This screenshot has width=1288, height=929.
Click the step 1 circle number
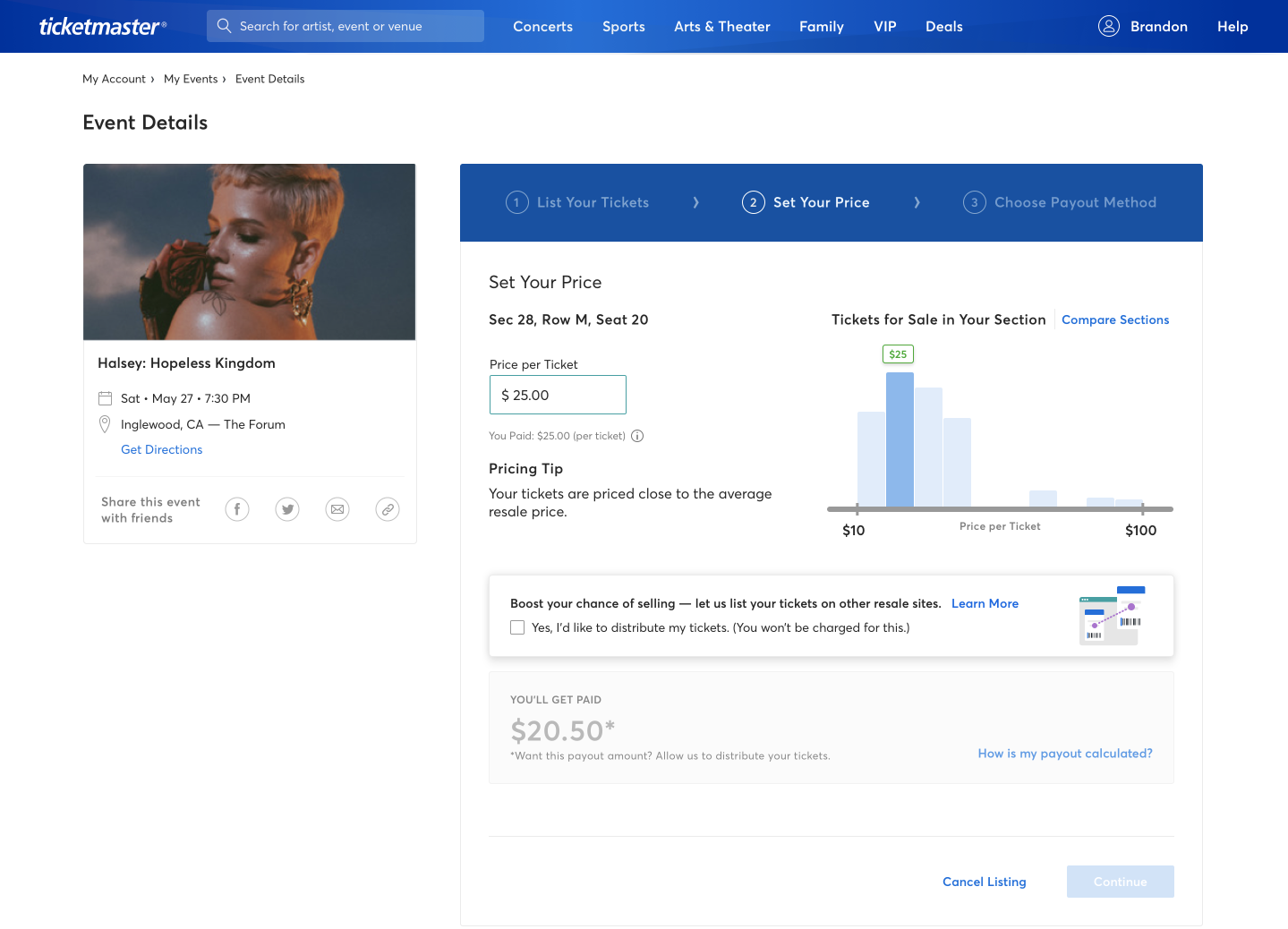tap(516, 202)
